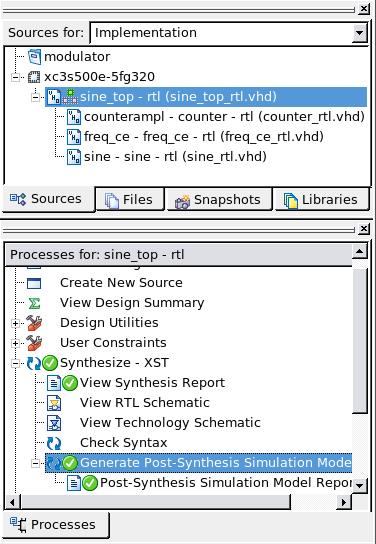Click the Create New Source window icon
376x544 pixels.
(34, 283)
